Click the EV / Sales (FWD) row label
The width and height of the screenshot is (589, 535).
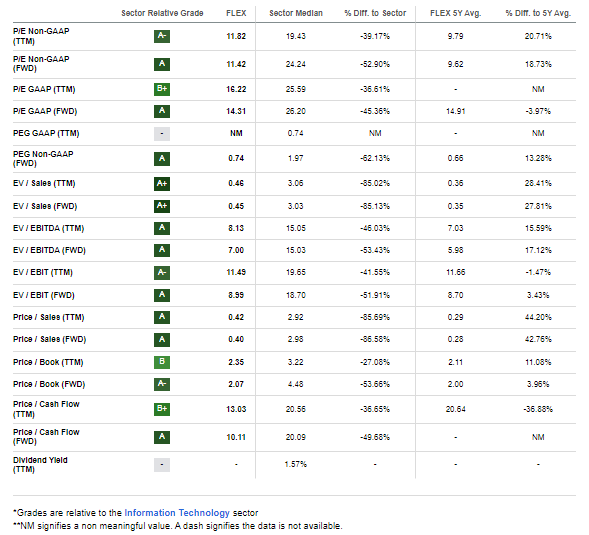tap(45, 206)
